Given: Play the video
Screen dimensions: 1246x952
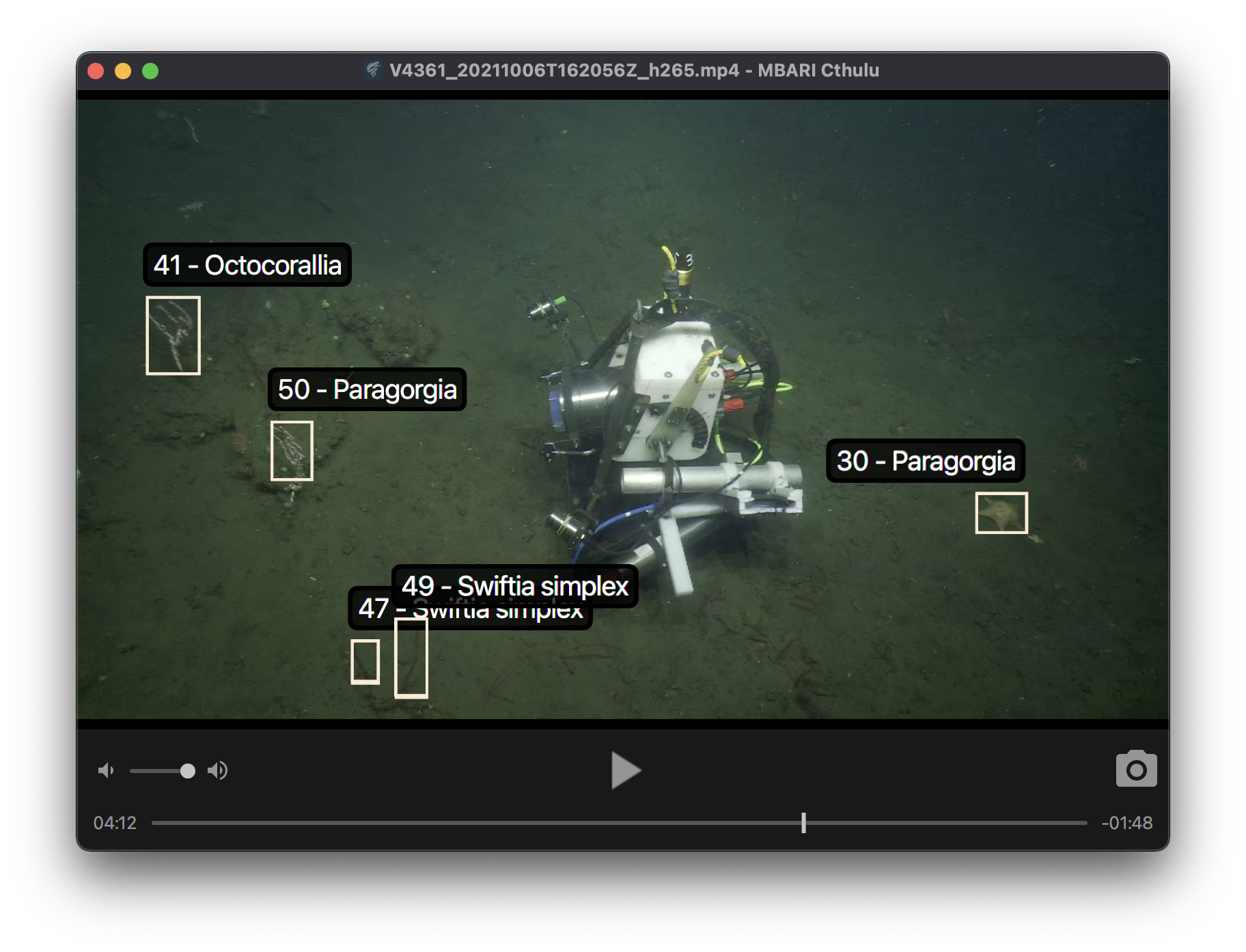Looking at the screenshot, I should point(625,770).
